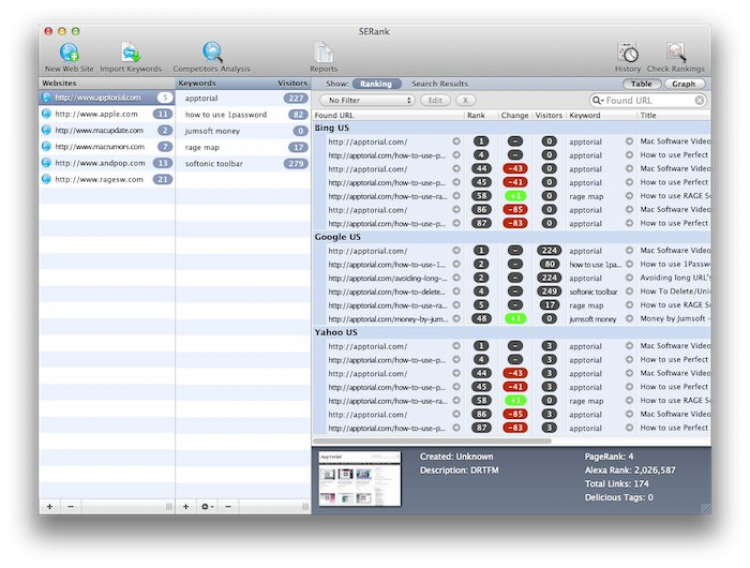
Task: Open the Reports toolbar icon
Action: tap(323, 53)
